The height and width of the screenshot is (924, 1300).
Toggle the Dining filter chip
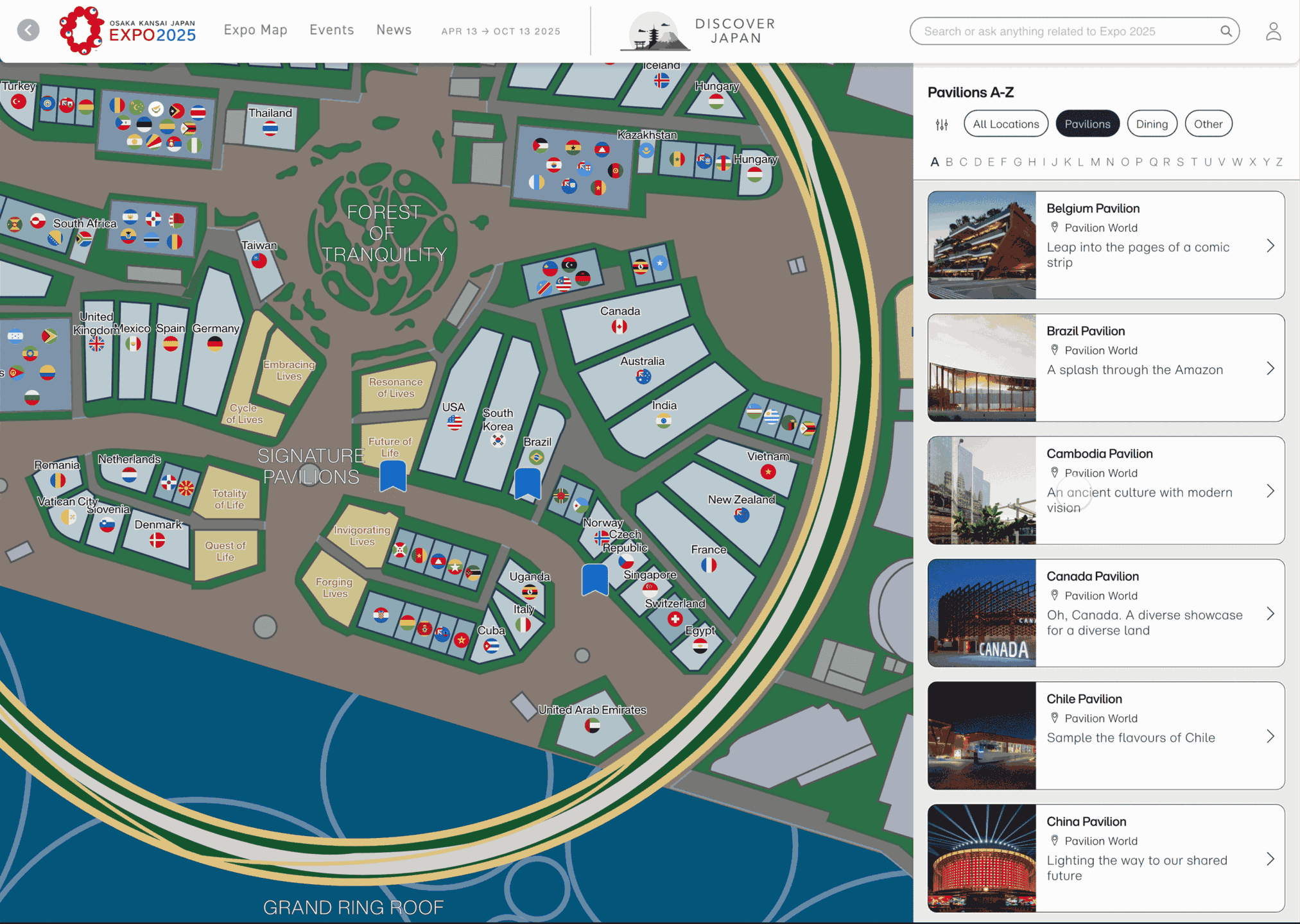1152,124
